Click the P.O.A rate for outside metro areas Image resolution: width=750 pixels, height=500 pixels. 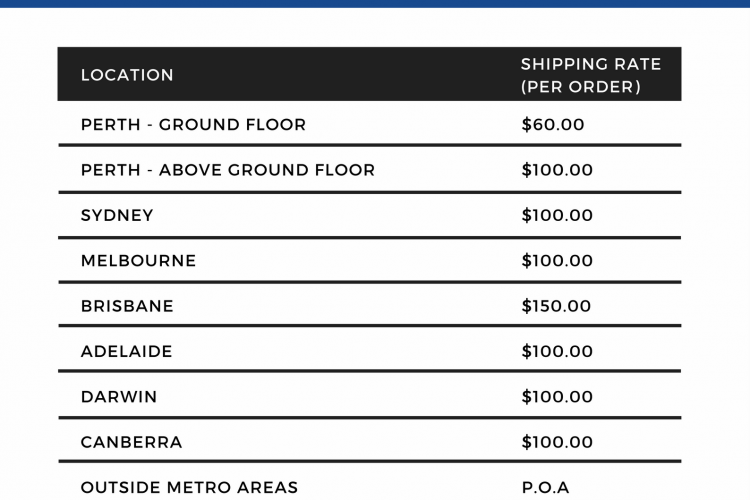coord(545,488)
